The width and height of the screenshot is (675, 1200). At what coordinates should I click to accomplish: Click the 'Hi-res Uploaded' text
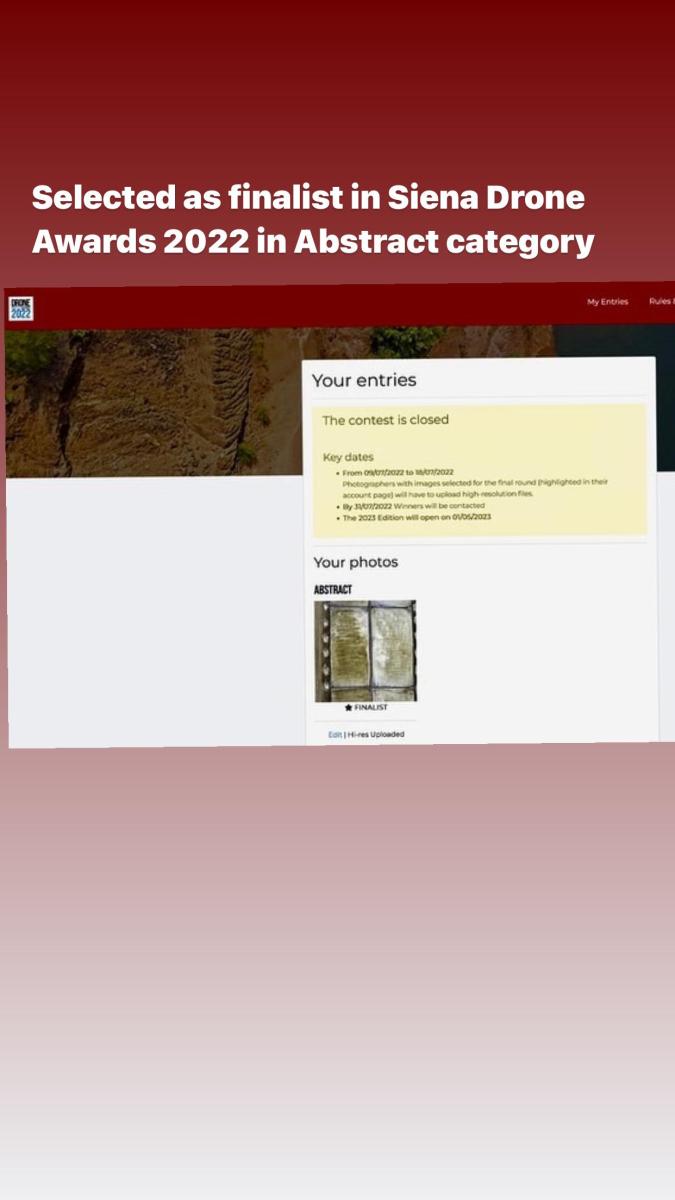[x=376, y=735]
